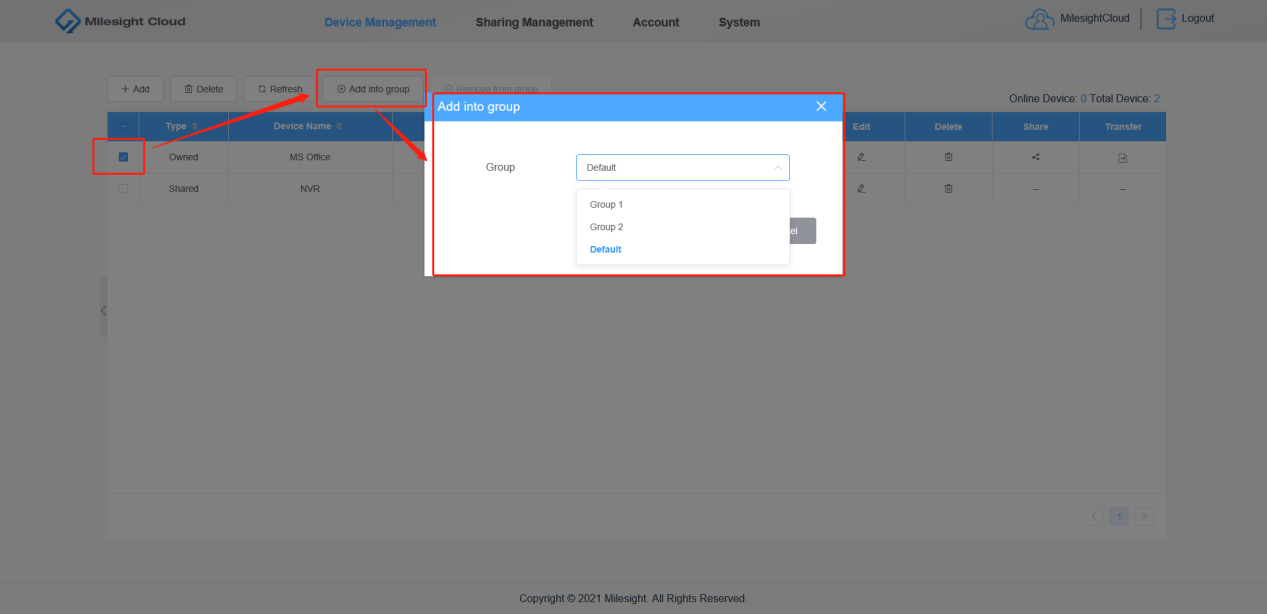Click the edit pencil icon for NVR

(861, 188)
